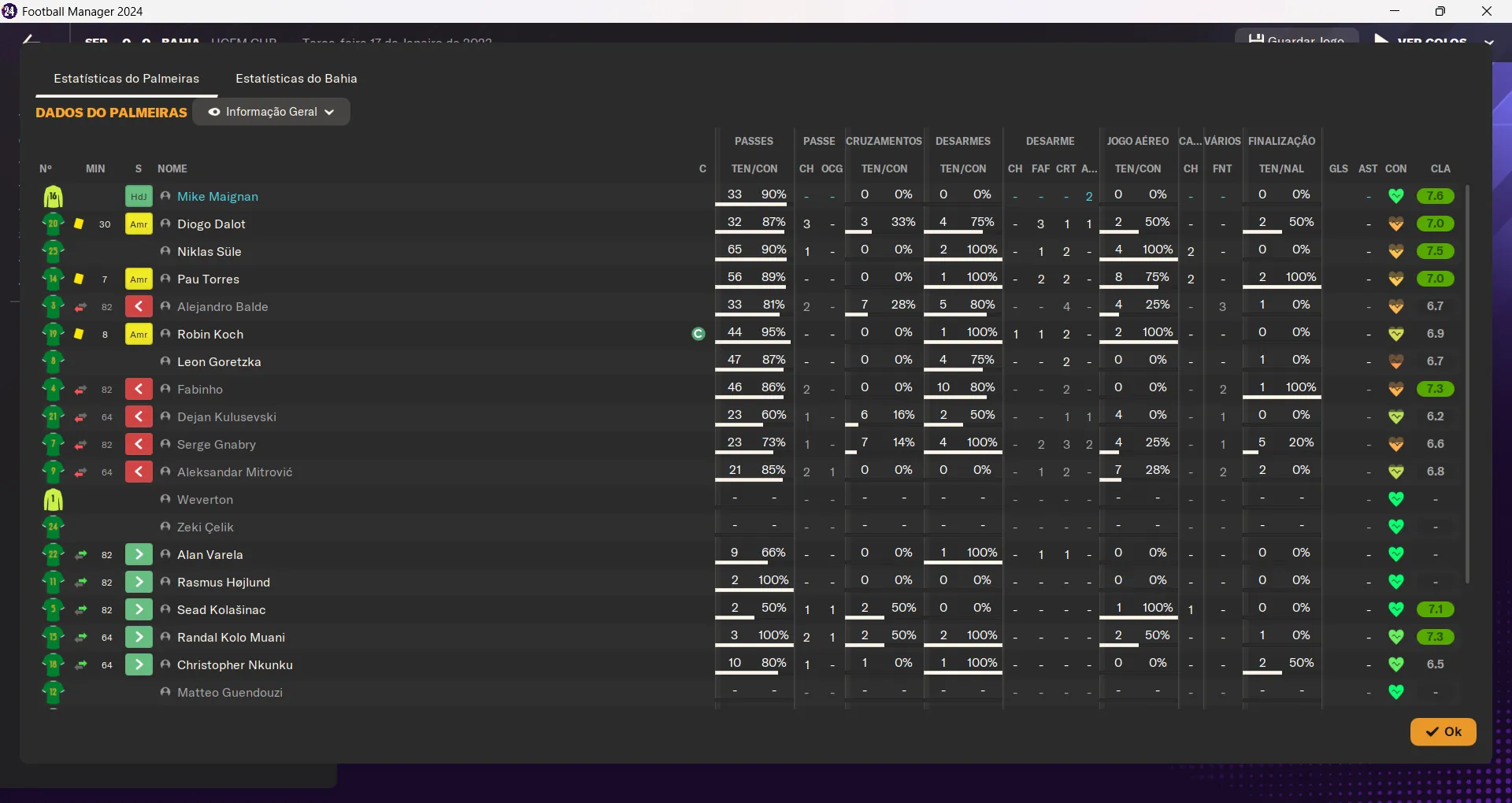The height and width of the screenshot is (803, 1512).
Task: Click Rasmus Højlund's green substitution badge
Action: pyautogui.click(x=139, y=582)
